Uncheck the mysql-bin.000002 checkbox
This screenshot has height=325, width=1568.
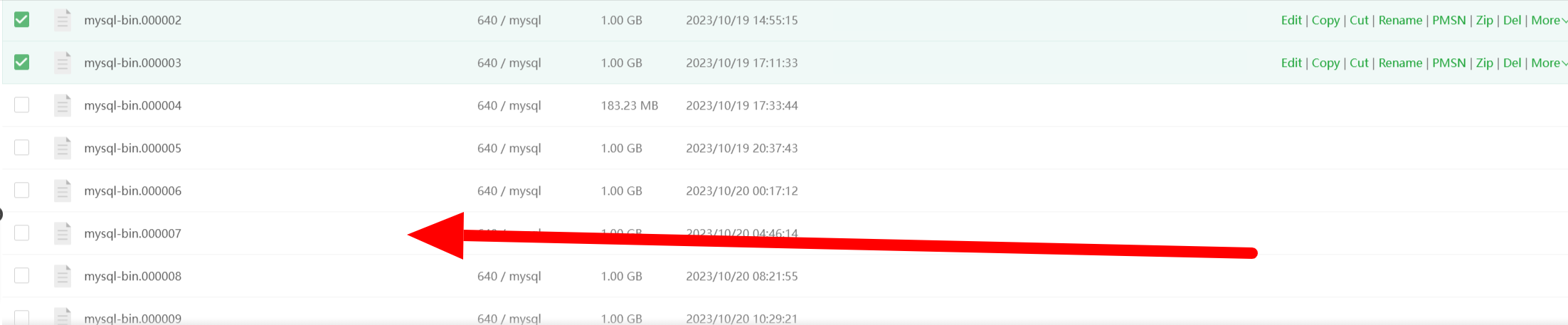(x=22, y=20)
